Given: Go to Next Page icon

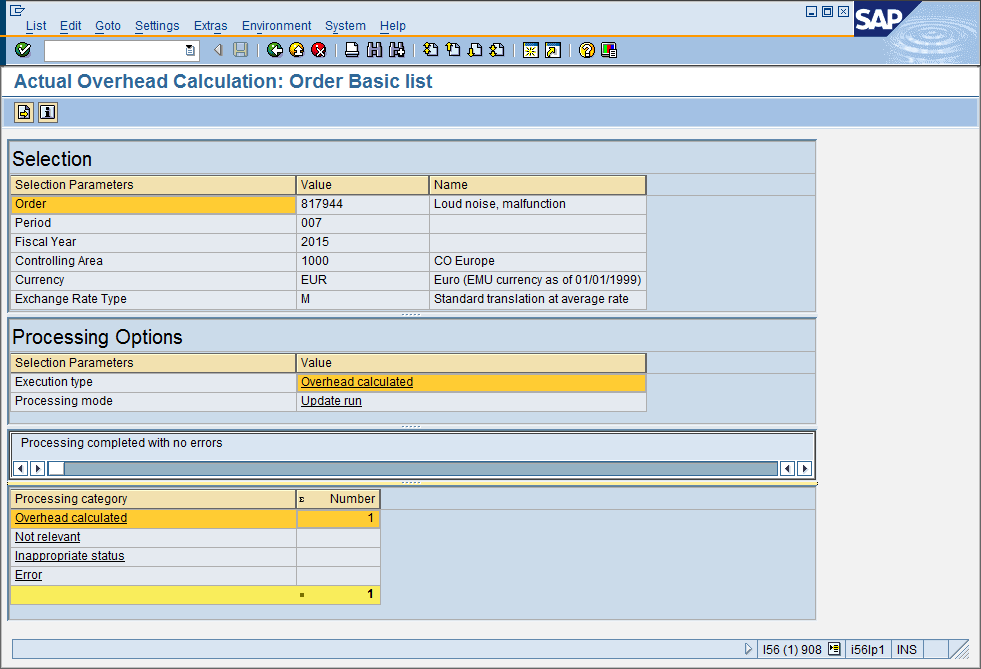Looking at the screenshot, I should [x=475, y=50].
